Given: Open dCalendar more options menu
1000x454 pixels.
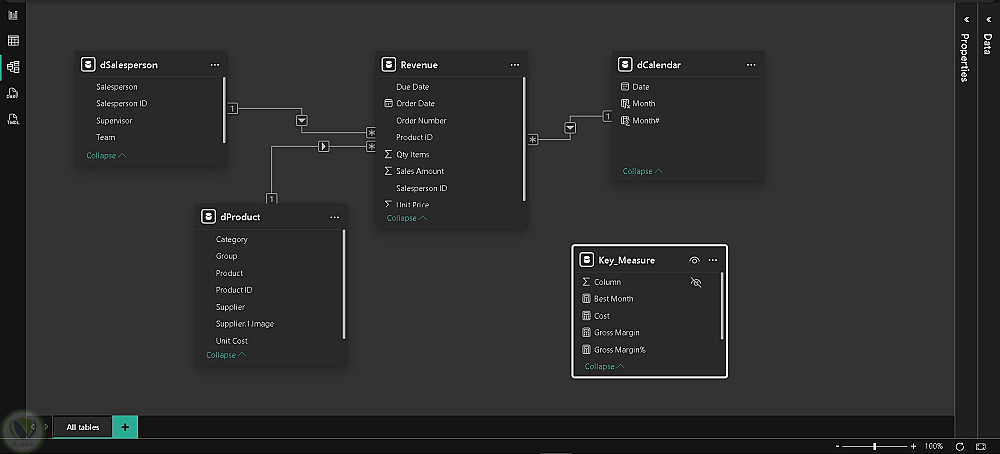Looking at the screenshot, I should pyautogui.click(x=751, y=65).
